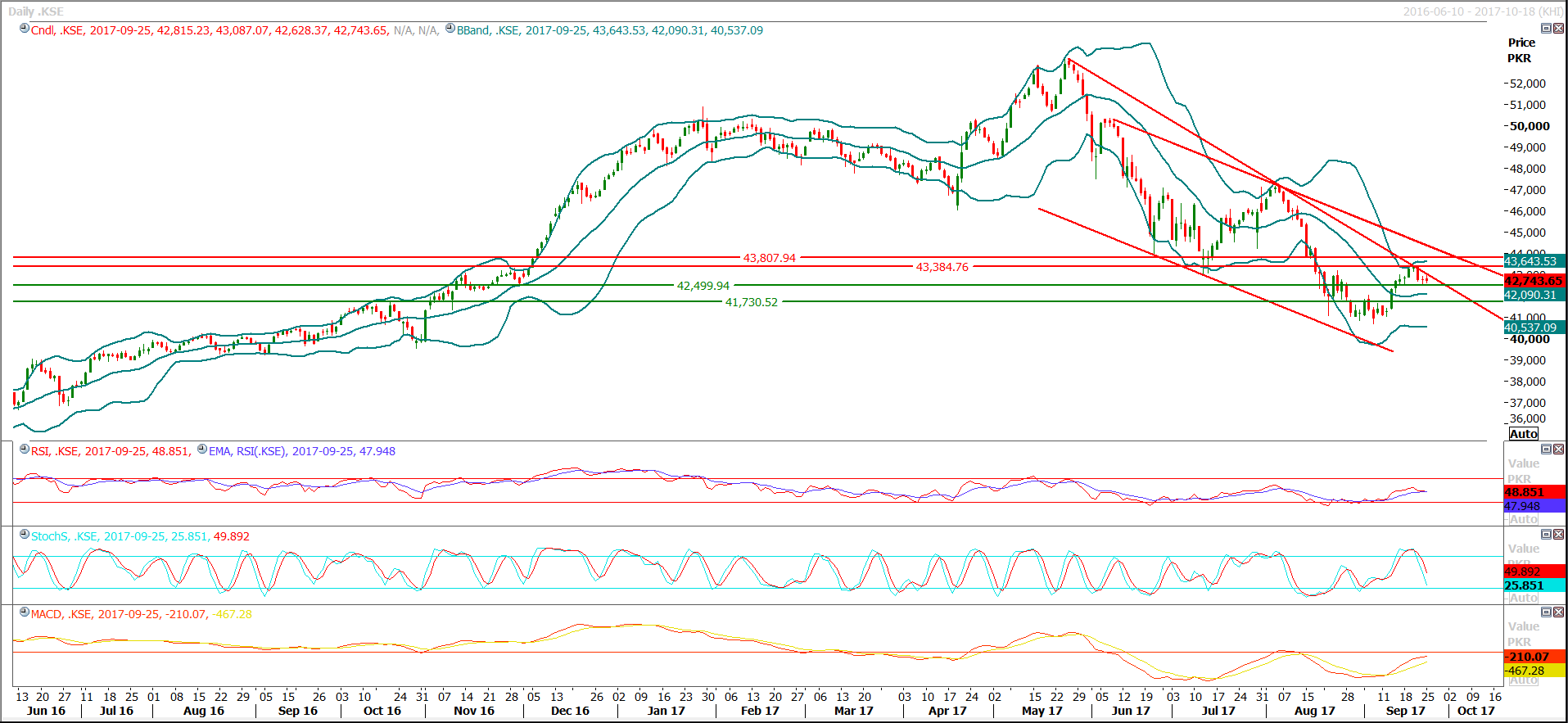The width and height of the screenshot is (1568, 723).
Task: Open the Daily .KSE chart title
Action: click(36, 11)
